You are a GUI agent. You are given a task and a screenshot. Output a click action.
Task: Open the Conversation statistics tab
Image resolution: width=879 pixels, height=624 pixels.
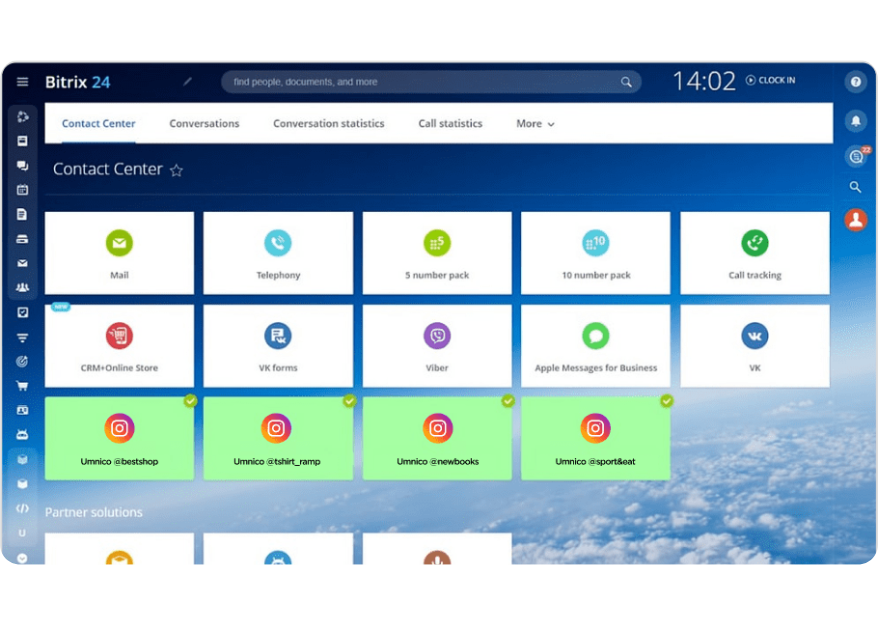coord(329,123)
